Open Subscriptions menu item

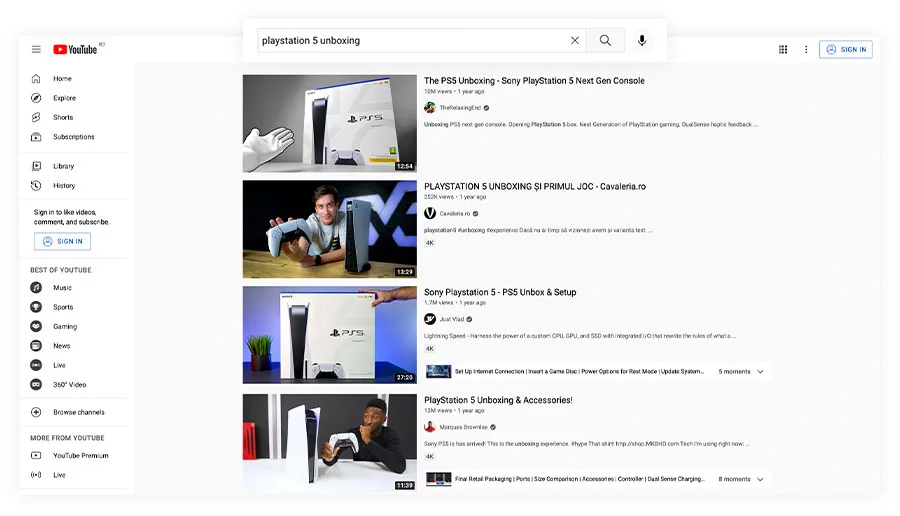click(x=73, y=137)
